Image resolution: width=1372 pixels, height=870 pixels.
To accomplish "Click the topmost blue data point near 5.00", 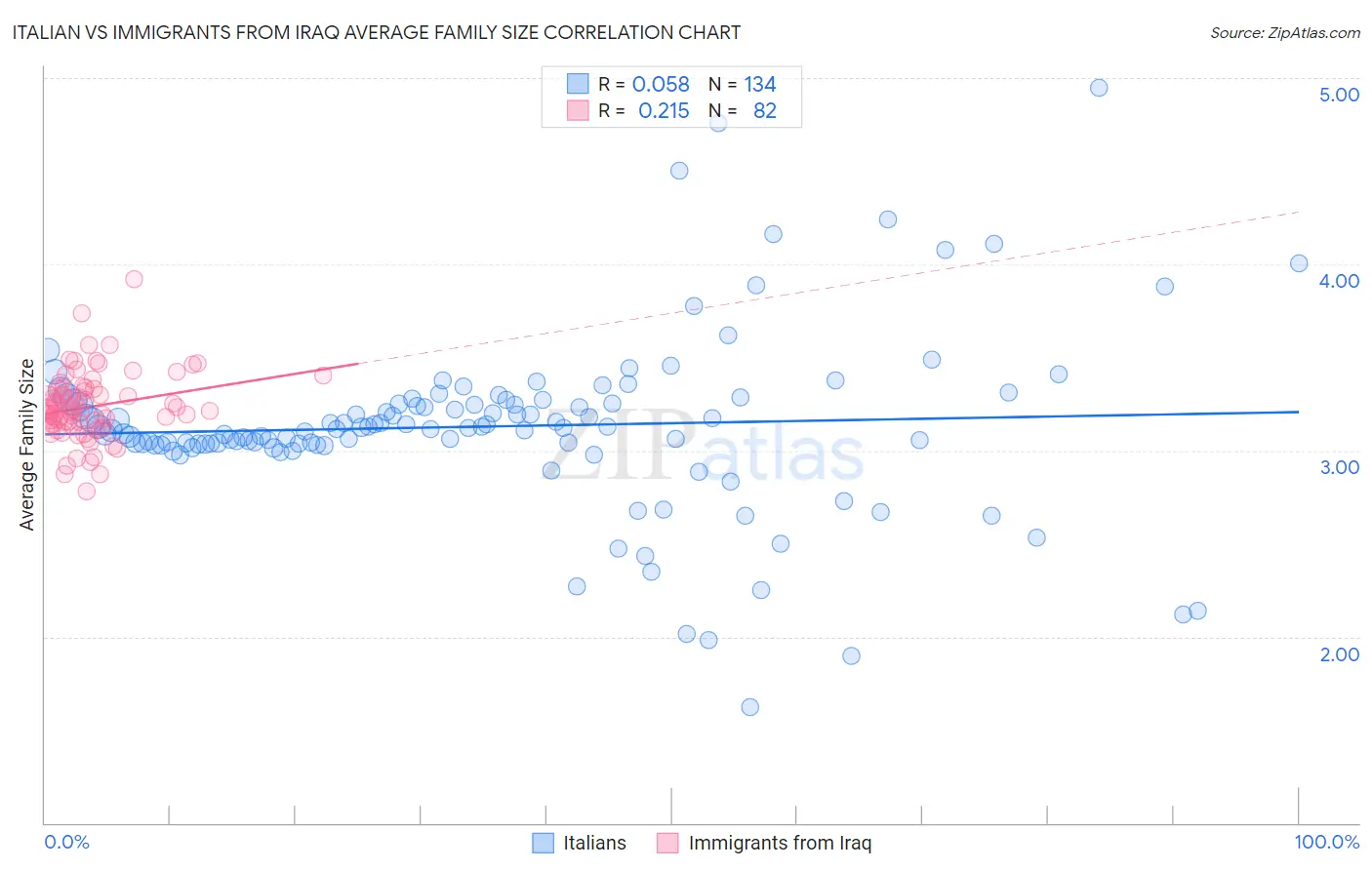I will [1099, 88].
